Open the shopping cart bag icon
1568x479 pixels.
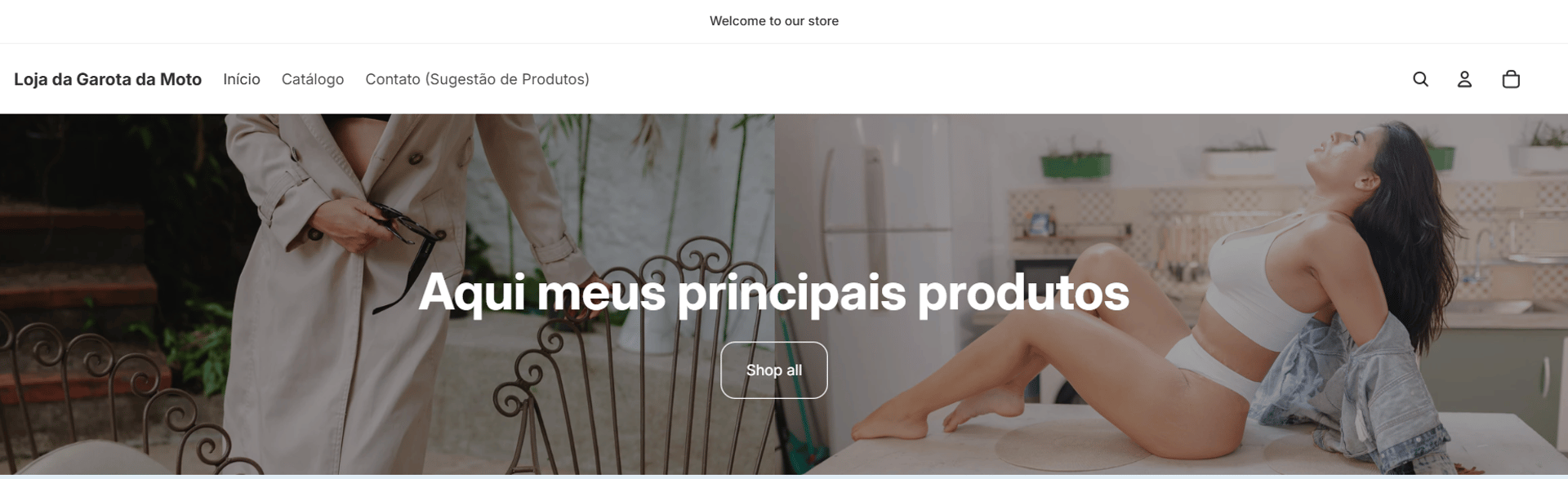click(1511, 79)
